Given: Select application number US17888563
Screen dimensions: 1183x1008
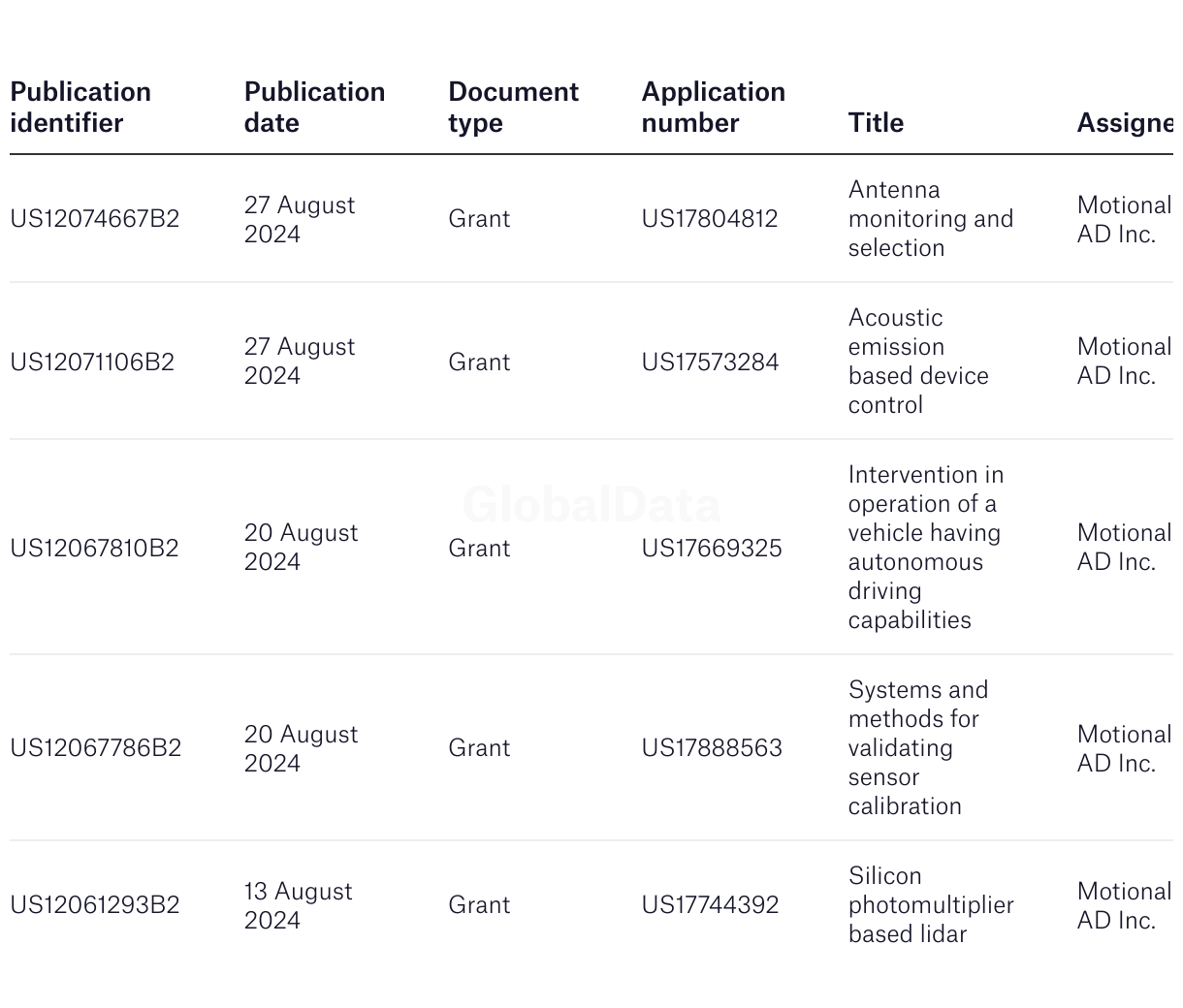Looking at the screenshot, I should coord(712,748).
